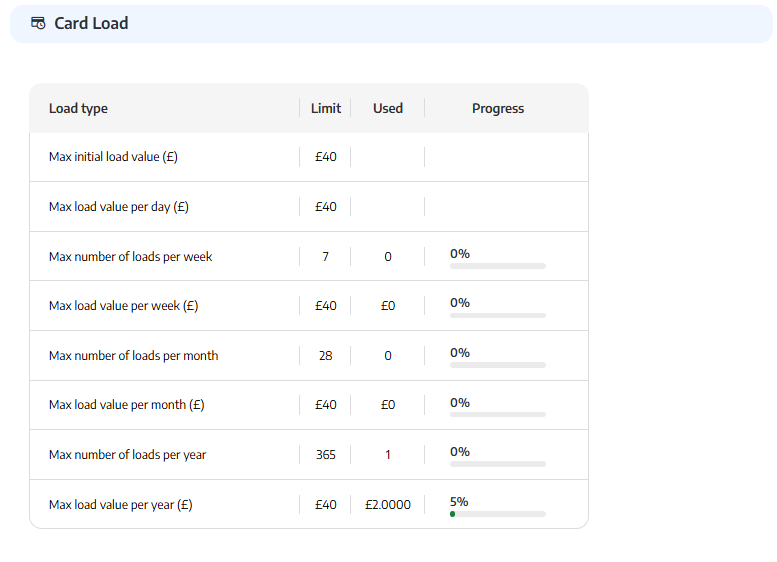Screen dimensions: 777x562
Task: Click the Limit column header
Action: (x=326, y=108)
